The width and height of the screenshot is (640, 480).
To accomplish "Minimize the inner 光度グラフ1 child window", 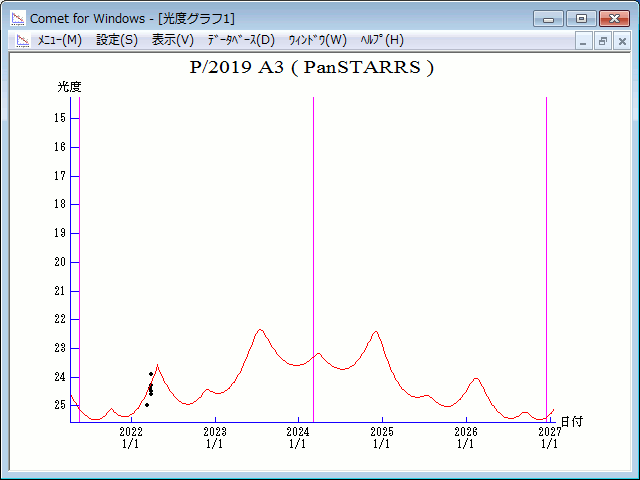I will point(584,41).
